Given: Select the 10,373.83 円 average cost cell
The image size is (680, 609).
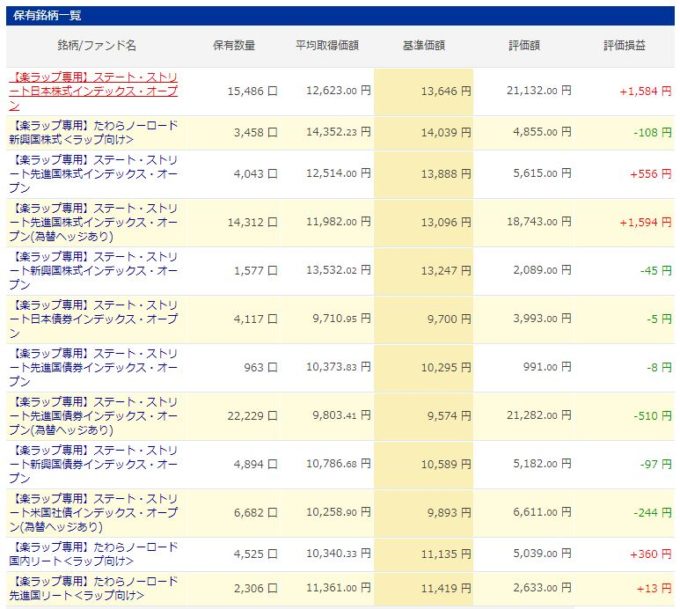Looking at the screenshot, I should 338,367.
